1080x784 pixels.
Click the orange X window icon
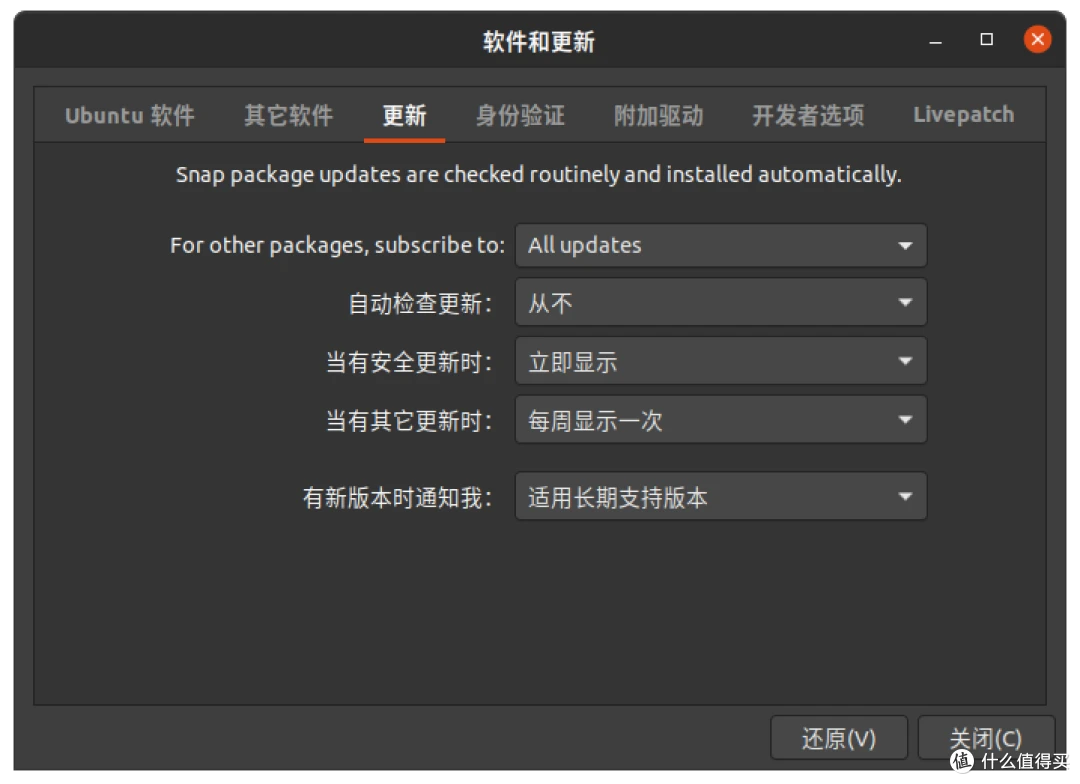[1038, 39]
